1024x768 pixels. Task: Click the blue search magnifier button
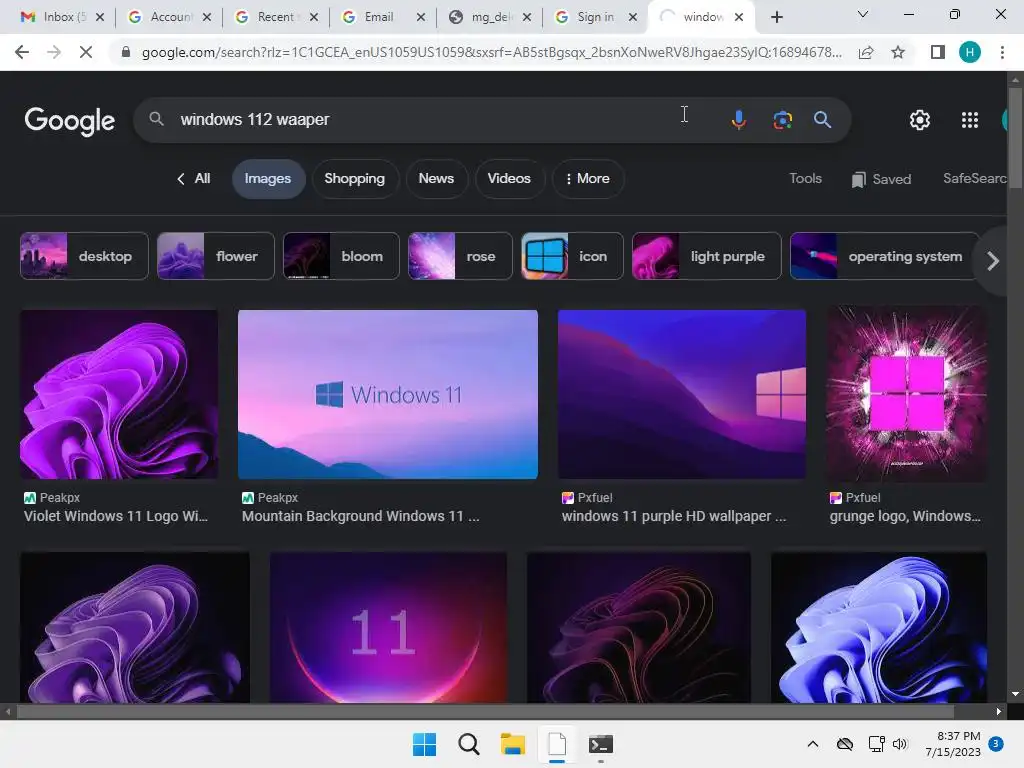(x=822, y=120)
